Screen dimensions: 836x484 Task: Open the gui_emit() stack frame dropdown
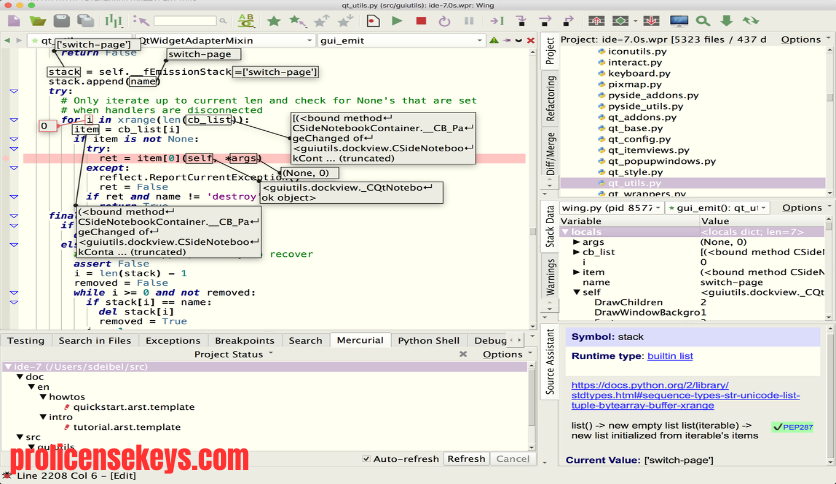tap(717, 207)
